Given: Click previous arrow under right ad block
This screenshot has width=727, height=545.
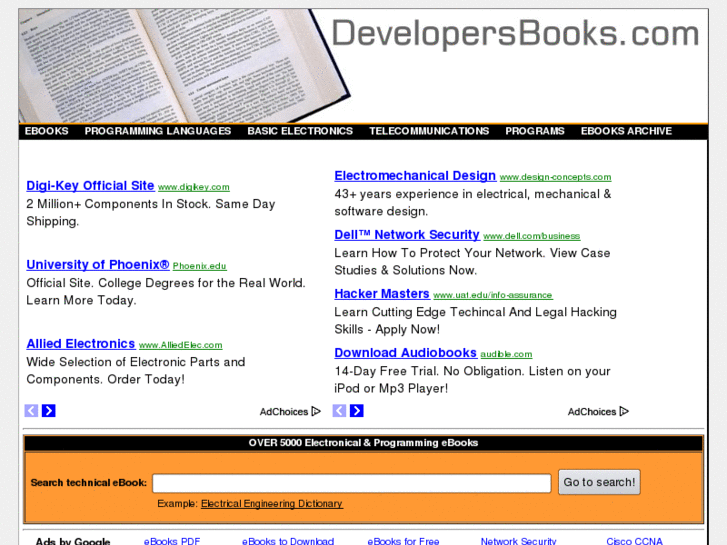Looking at the screenshot, I should click(339, 410).
